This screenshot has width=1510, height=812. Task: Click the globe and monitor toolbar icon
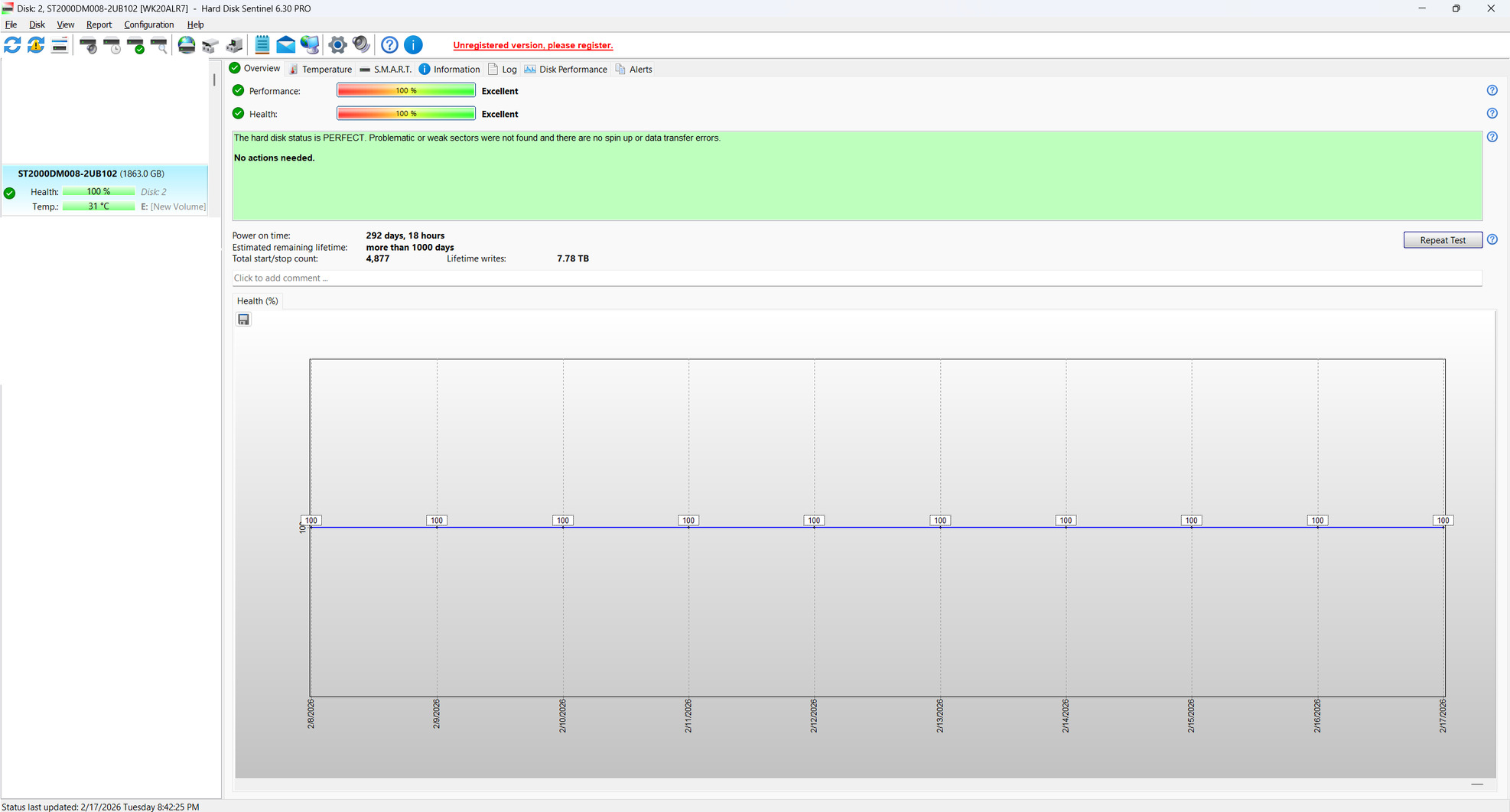pos(310,45)
